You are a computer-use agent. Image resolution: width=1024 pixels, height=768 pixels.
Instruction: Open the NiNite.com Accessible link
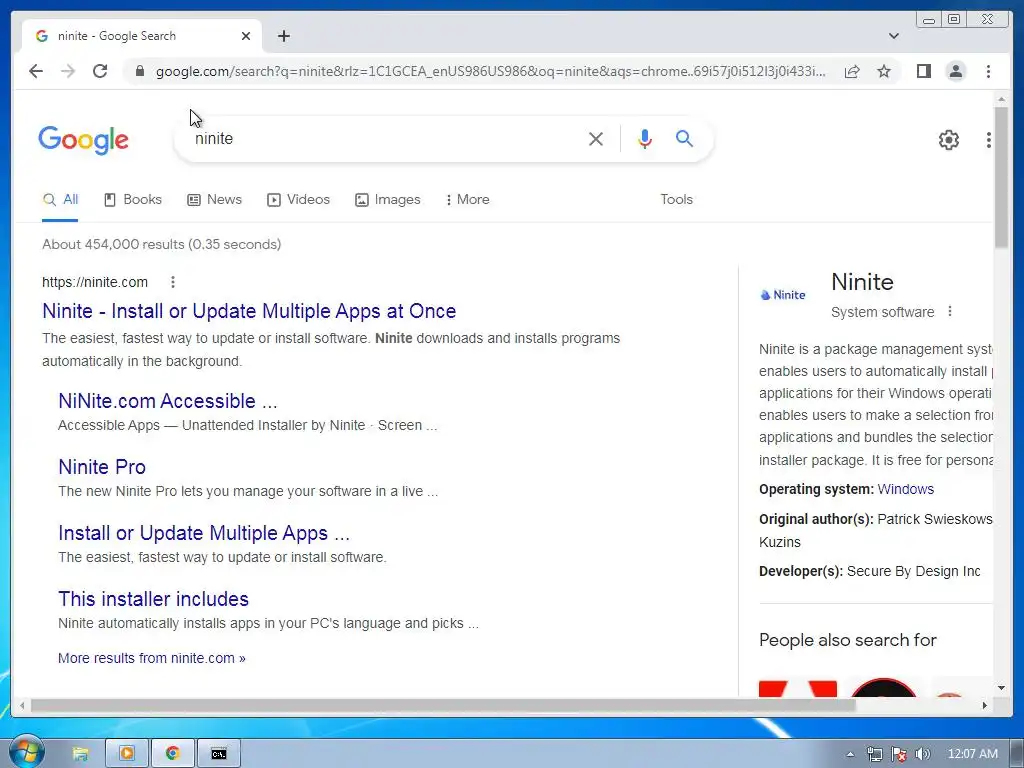click(168, 401)
